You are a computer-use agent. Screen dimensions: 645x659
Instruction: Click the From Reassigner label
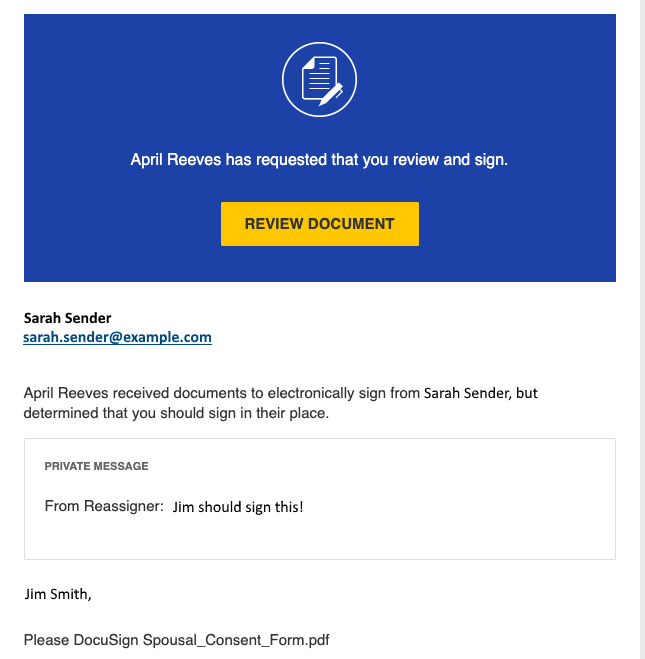click(x=104, y=506)
